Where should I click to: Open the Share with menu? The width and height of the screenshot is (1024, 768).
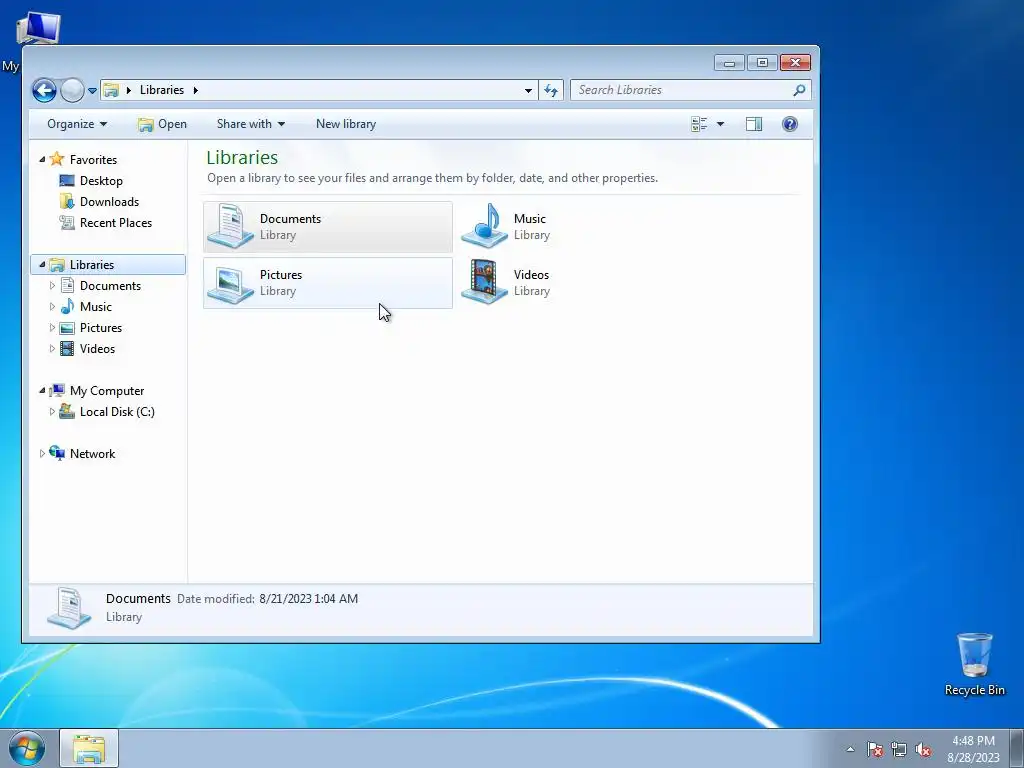click(251, 124)
